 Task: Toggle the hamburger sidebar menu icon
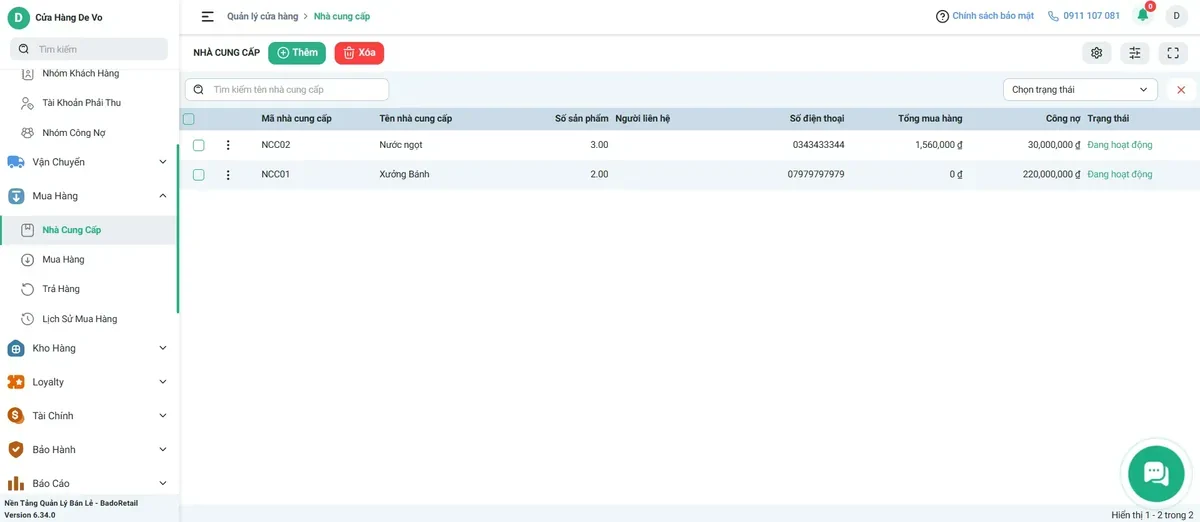click(207, 16)
